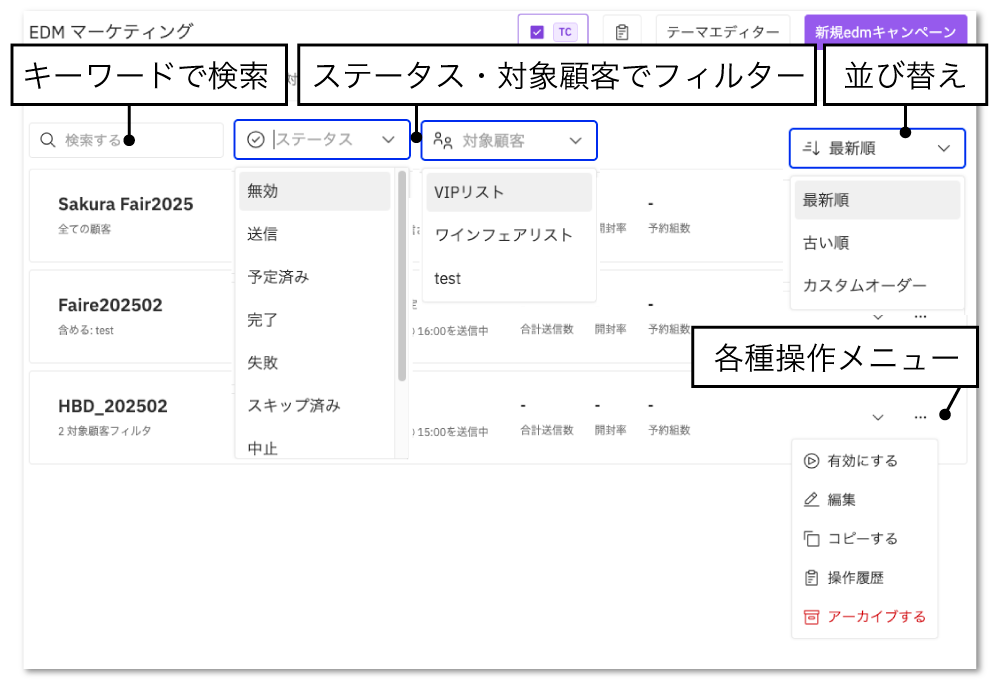
Task: Click the pencil icon beside 編集
Action: pyautogui.click(x=811, y=499)
